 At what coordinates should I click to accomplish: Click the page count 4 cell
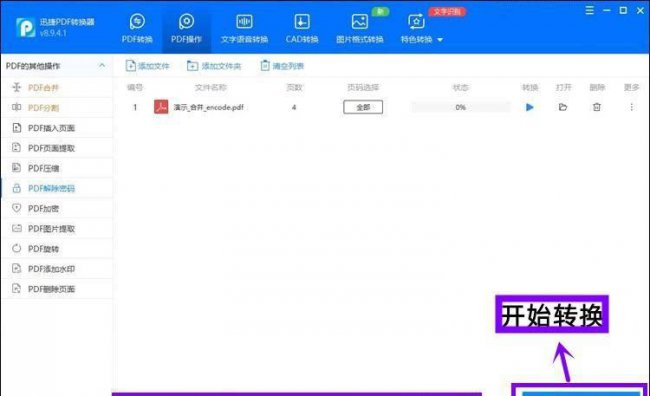point(294,107)
